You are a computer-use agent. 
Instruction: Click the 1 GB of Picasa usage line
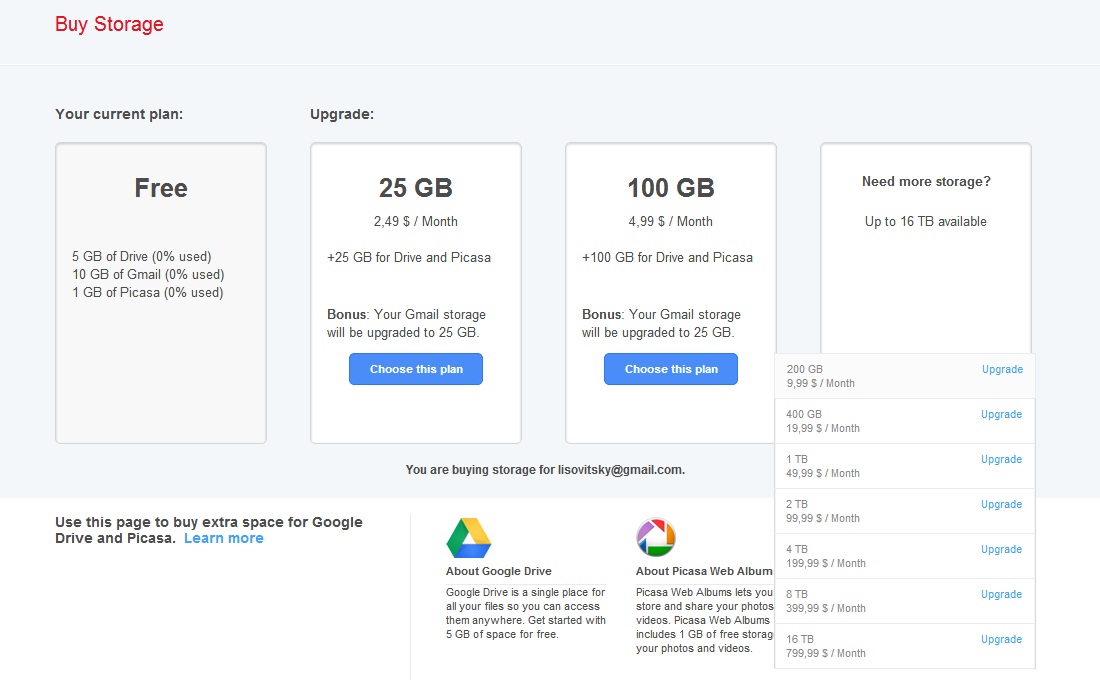[x=147, y=293]
